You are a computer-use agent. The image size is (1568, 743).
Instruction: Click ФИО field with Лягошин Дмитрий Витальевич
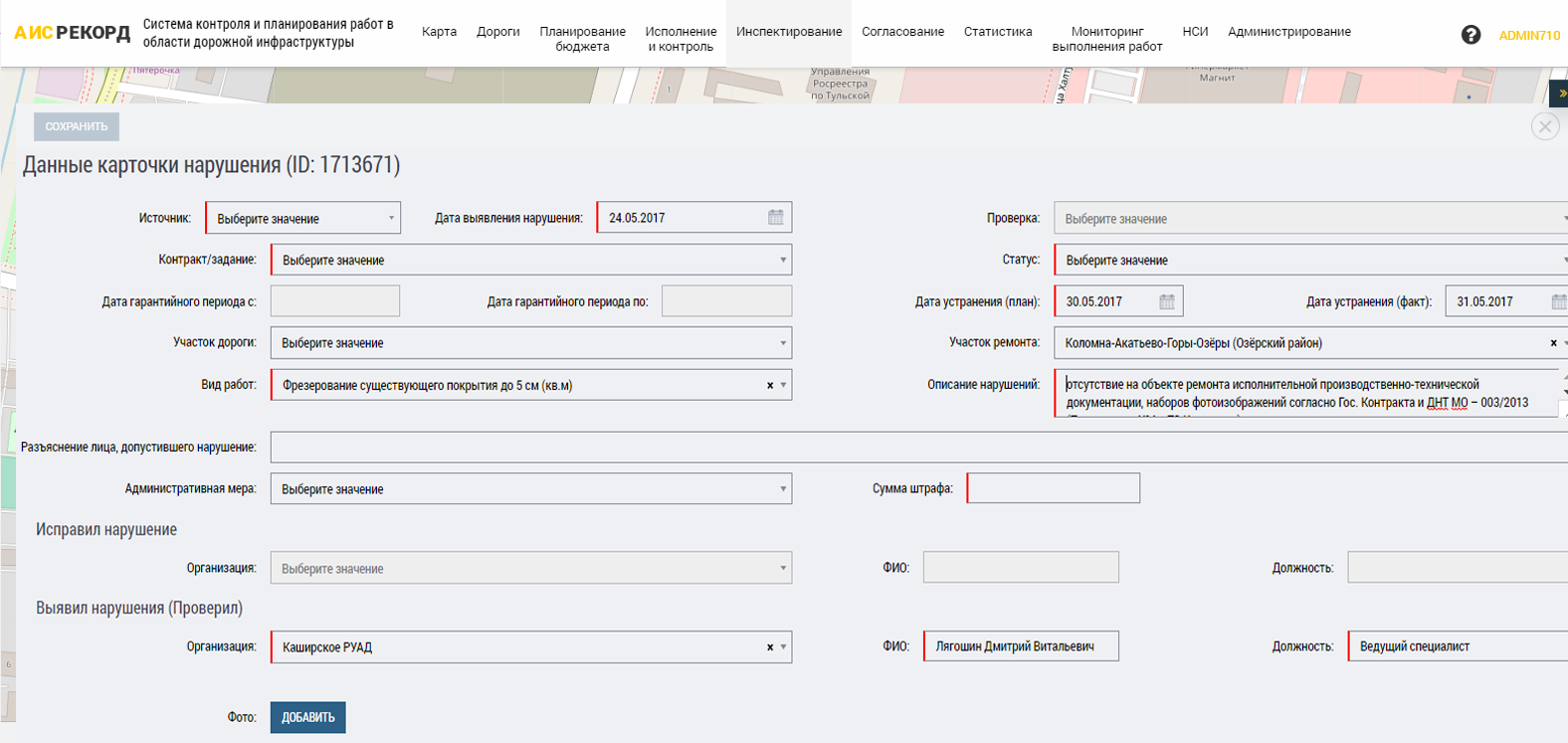tap(1021, 647)
